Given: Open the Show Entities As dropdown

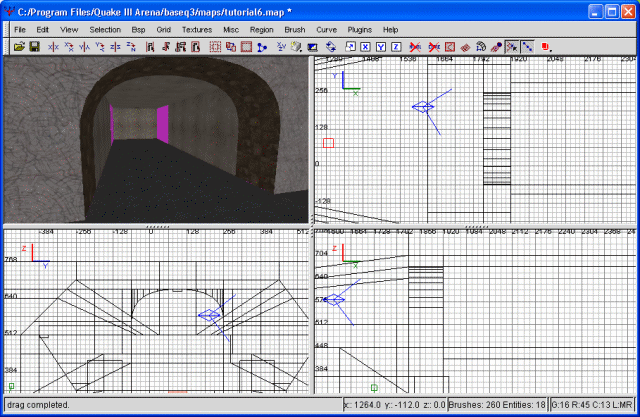Looking at the screenshot, I should [x=546, y=47].
